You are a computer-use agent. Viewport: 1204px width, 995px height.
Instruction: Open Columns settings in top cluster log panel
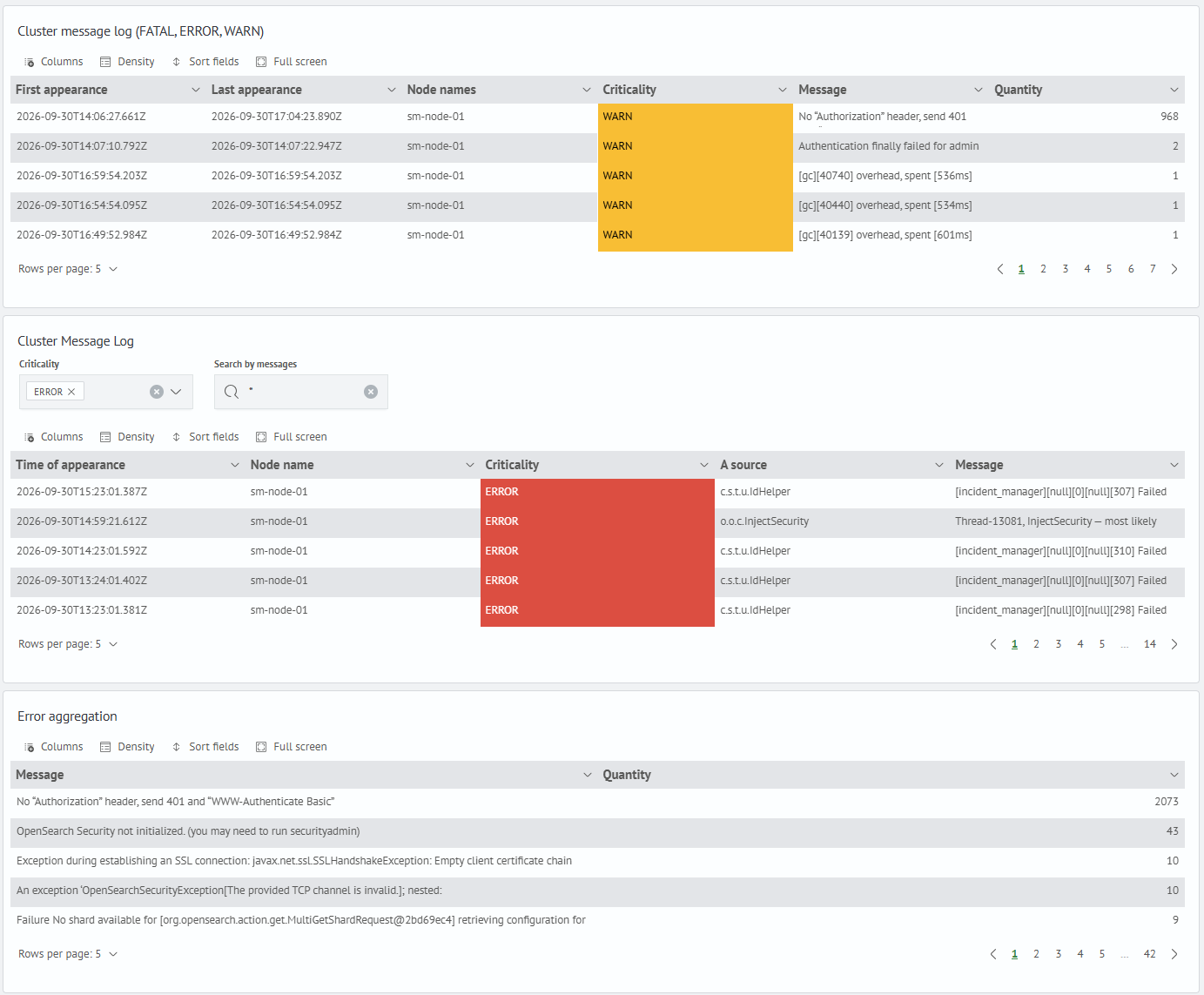54,62
